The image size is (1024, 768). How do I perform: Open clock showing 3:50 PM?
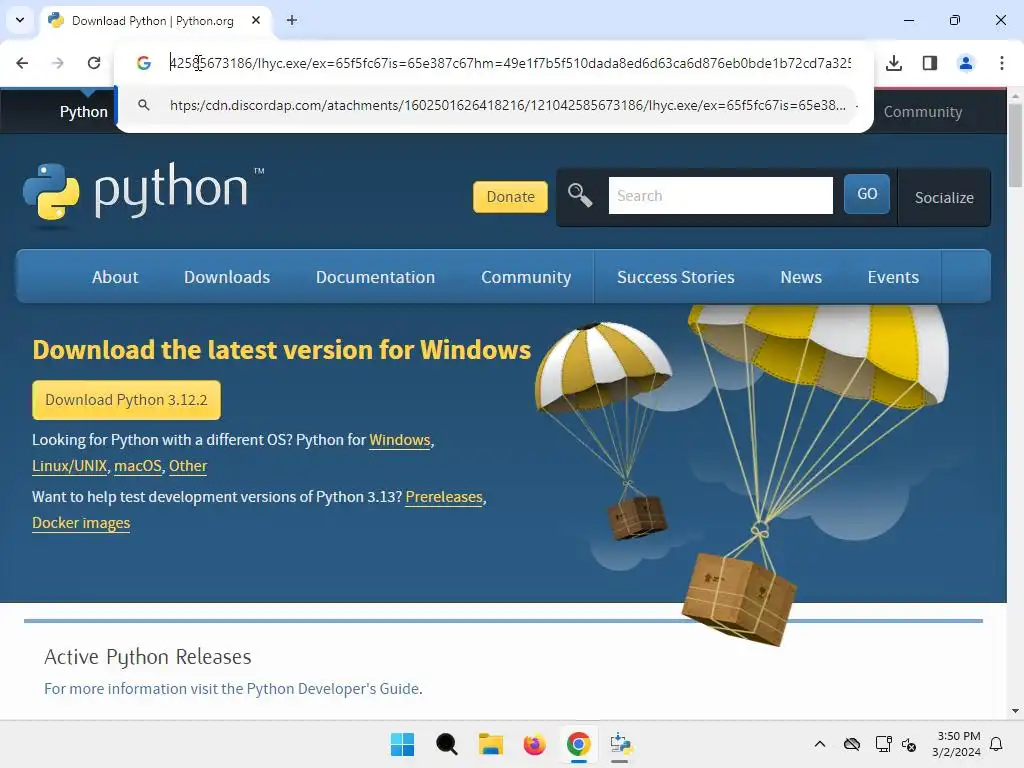coord(957,744)
